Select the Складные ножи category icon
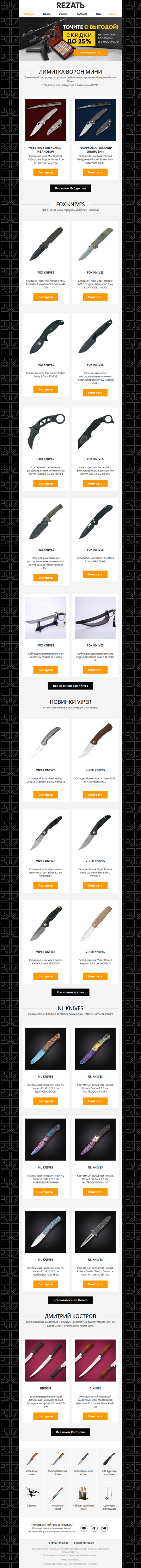The height and width of the screenshot is (1568, 141). (32, 1459)
